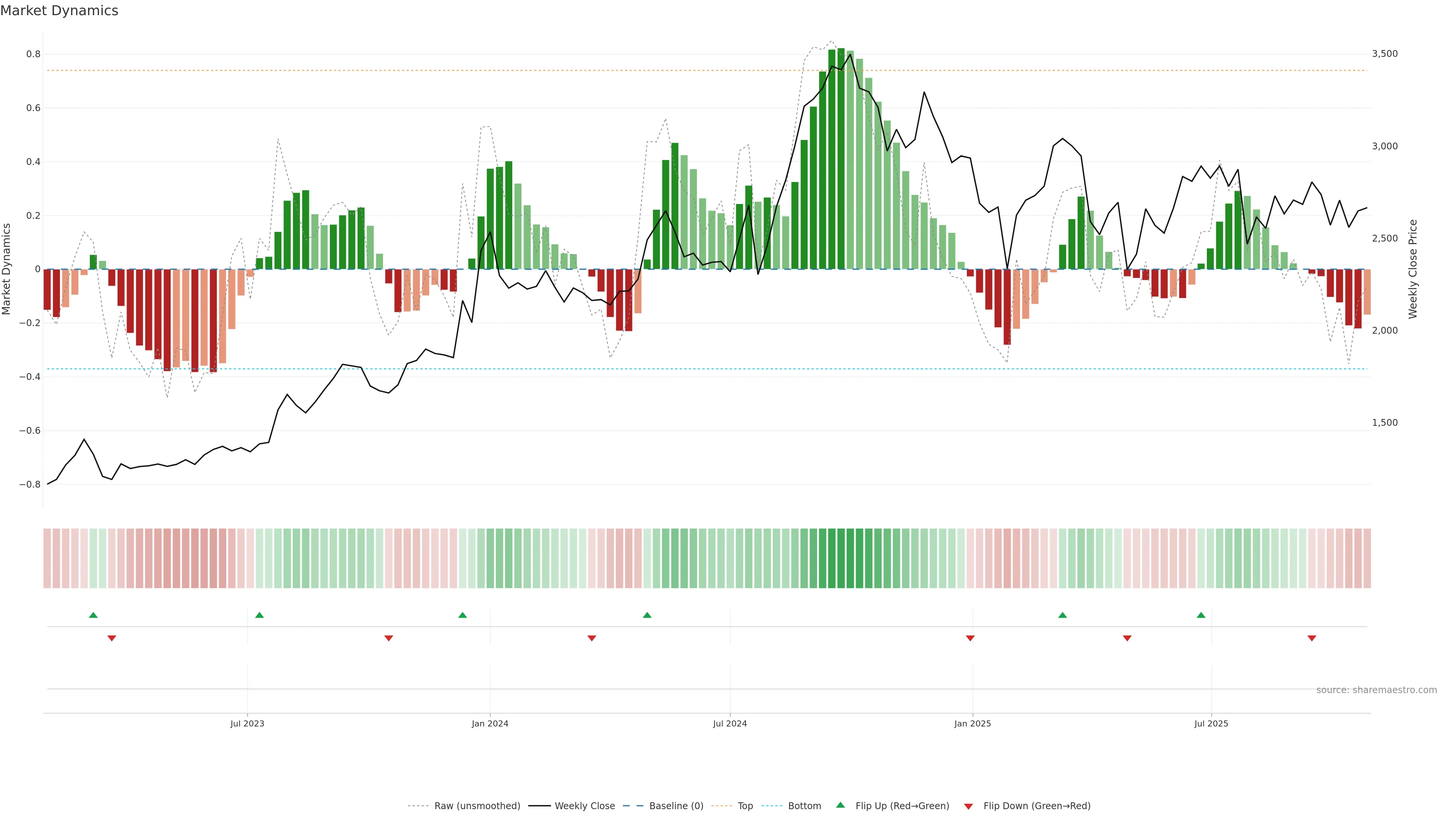Click the Flip Up marker just after Jul 2023
Screen dimensions: 1456x819
(x=259, y=615)
